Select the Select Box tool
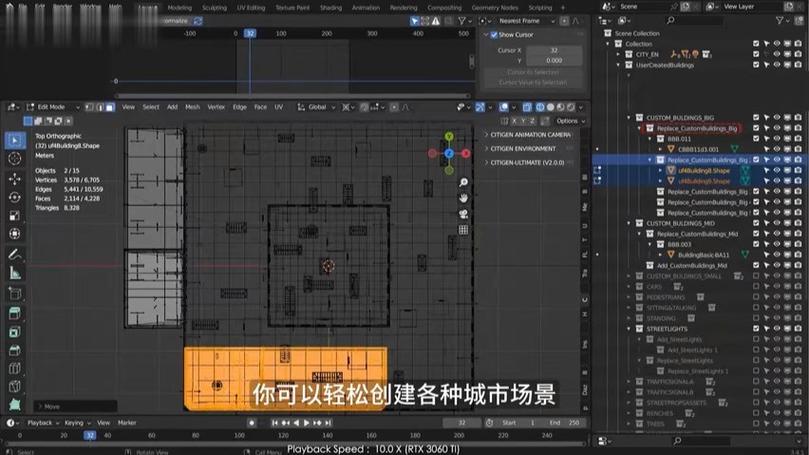The image size is (809, 455). coord(15,140)
